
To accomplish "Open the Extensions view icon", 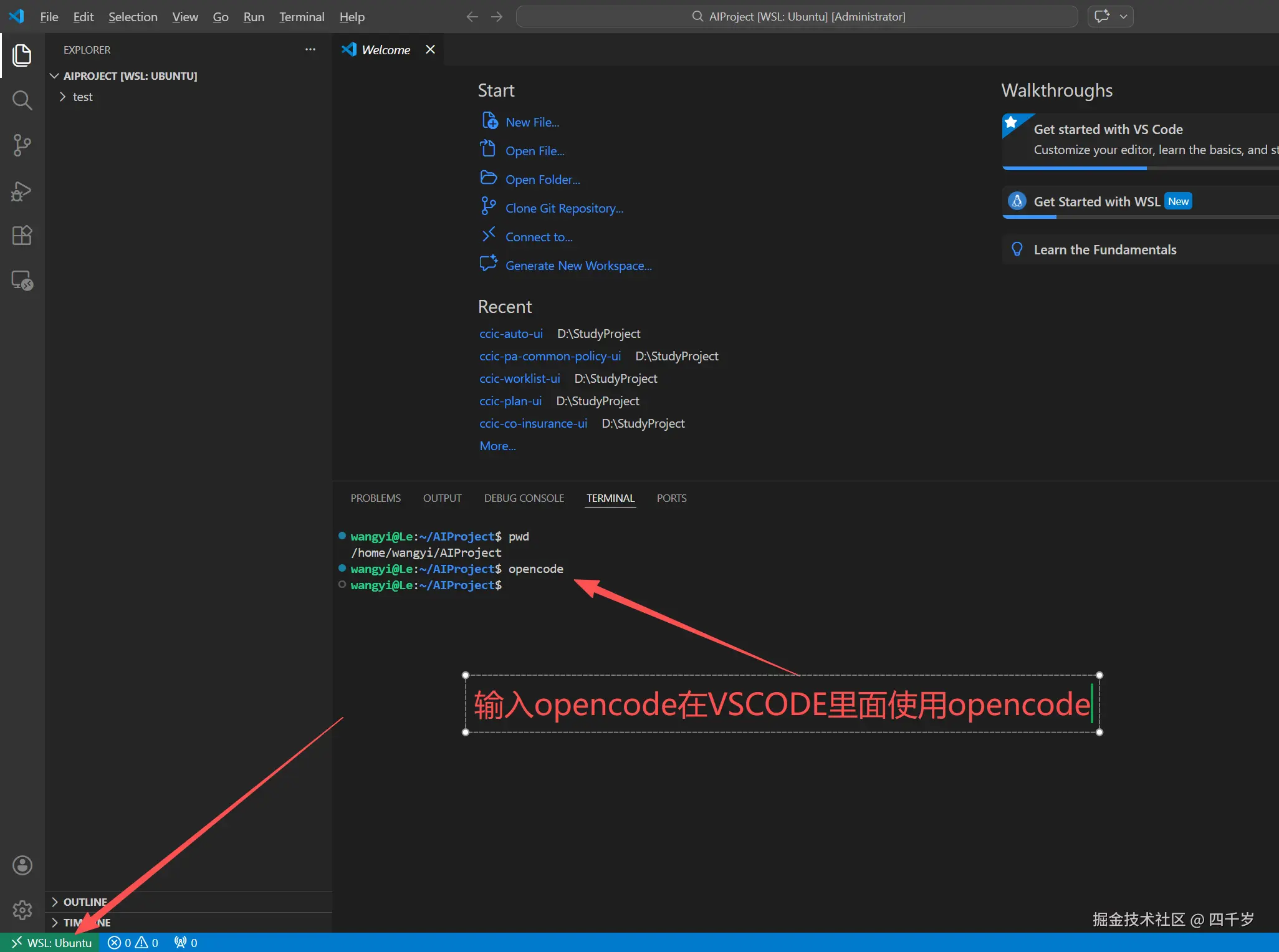I will tap(22, 235).
